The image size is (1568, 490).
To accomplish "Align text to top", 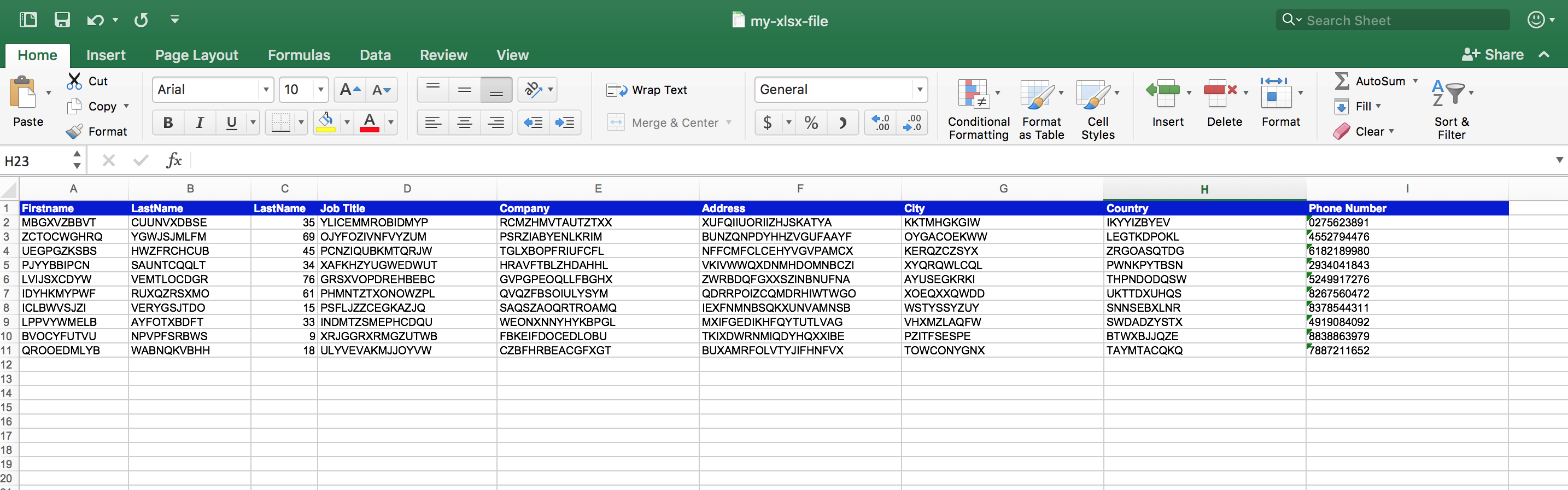I will [x=433, y=90].
